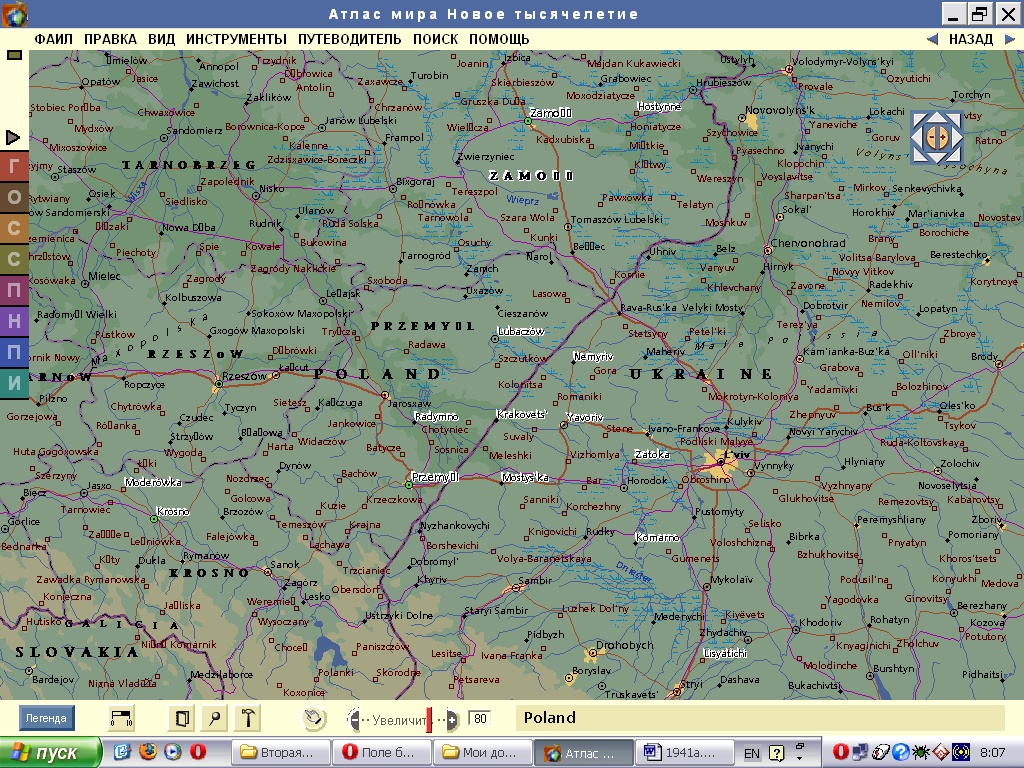Viewport: 1024px width, 768px height.
Task: Select the red Г sidebar tab
Action: (x=14, y=166)
